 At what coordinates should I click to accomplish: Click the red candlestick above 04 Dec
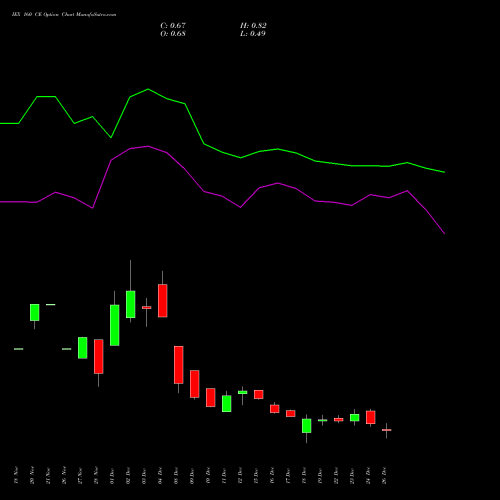[163, 301]
